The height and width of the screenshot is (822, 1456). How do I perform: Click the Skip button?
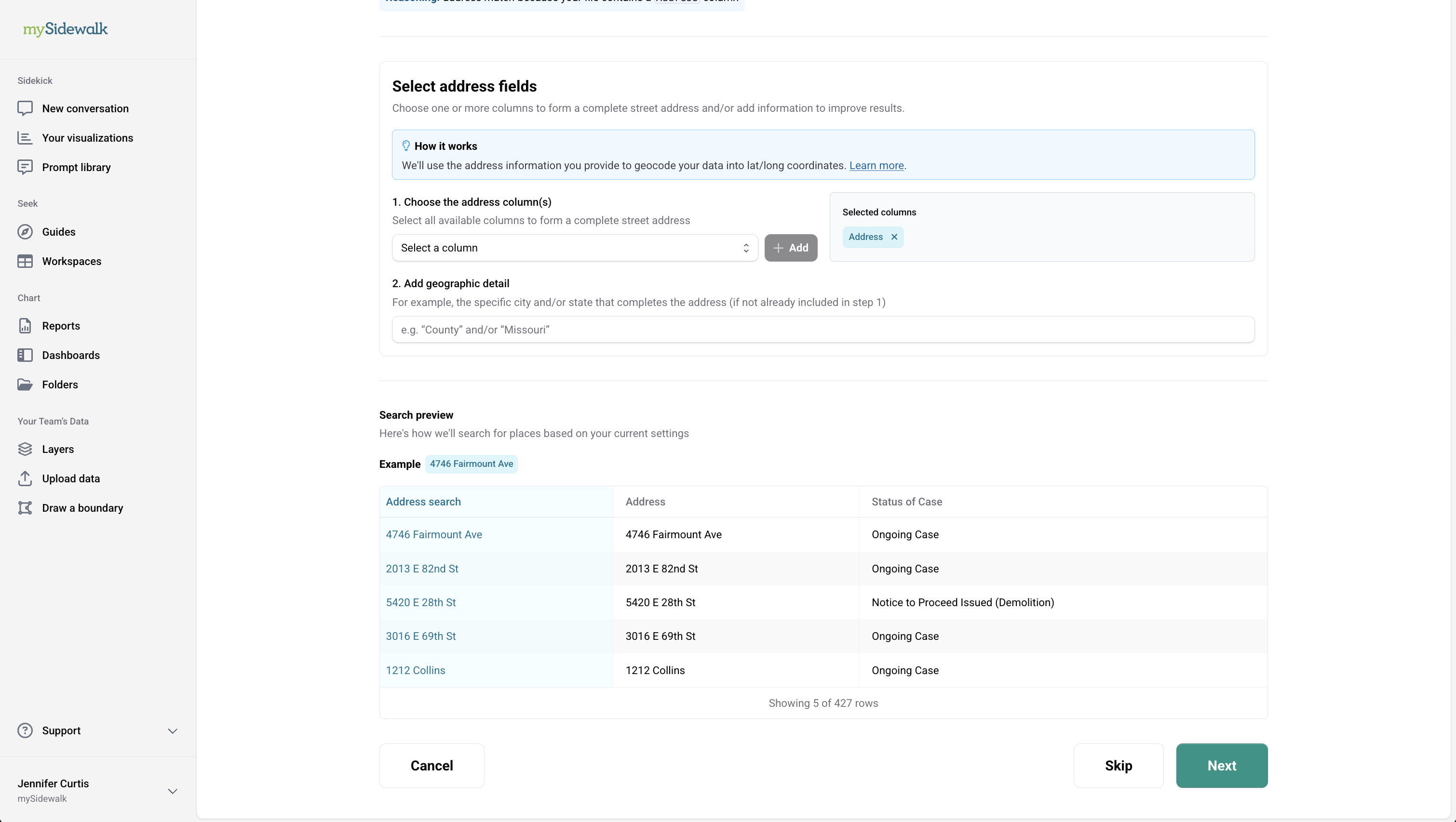pyautogui.click(x=1118, y=766)
